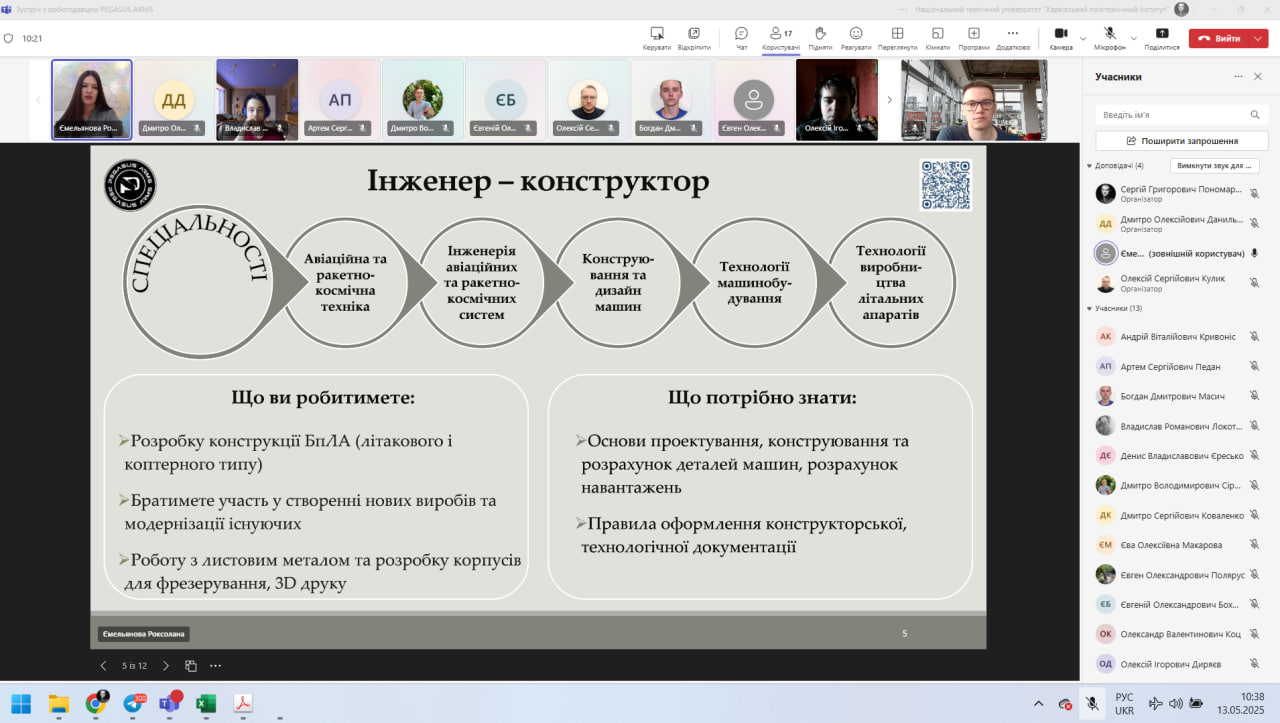Viewport: 1280px width, 723px height.
Task: Open more options in Учасники panel
Action: coord(1238,76)
